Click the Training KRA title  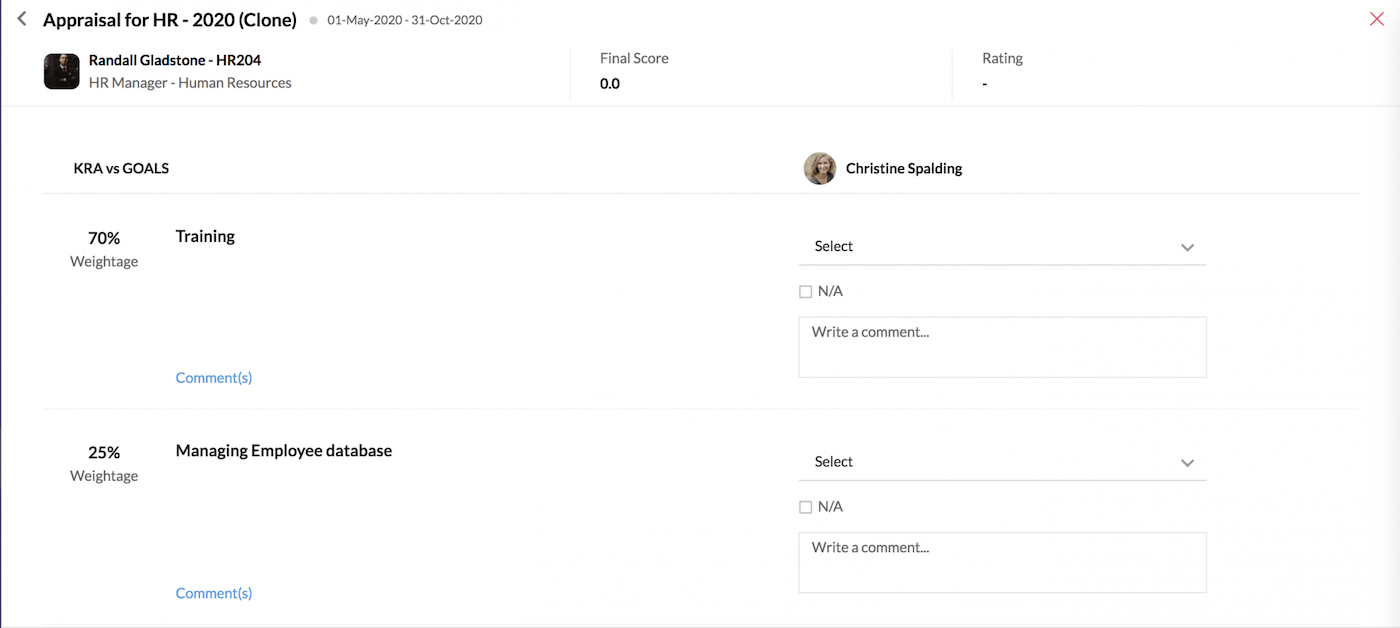click(x=205, y=237)
